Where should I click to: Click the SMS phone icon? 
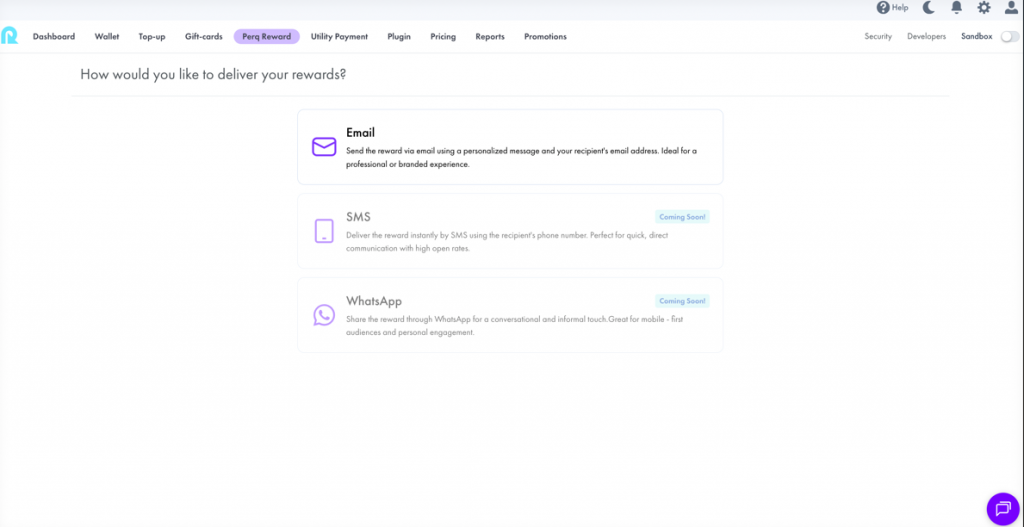click(x=324, y=231)
